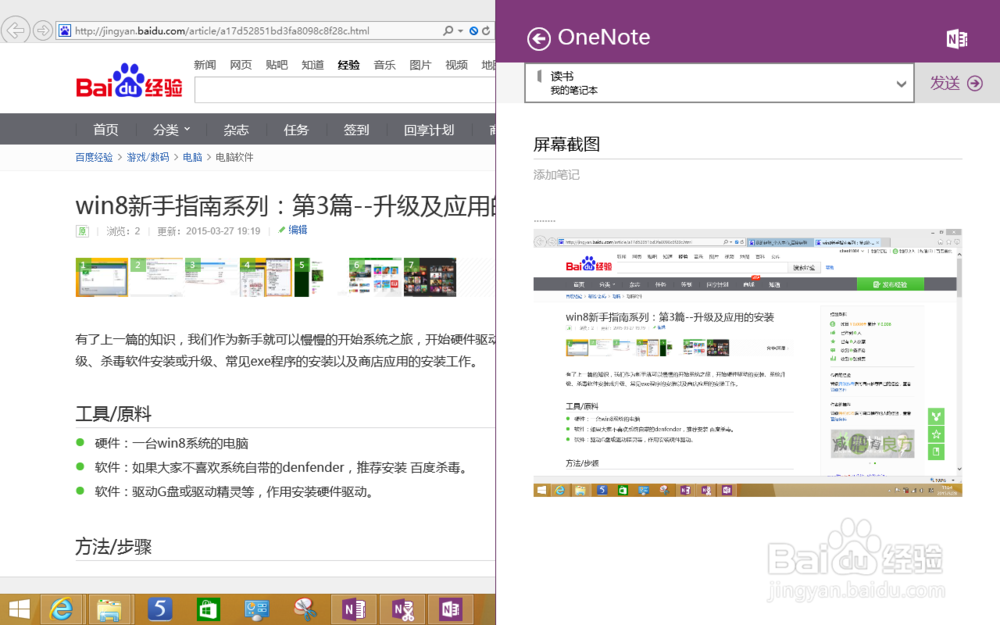Click the 方法/步骤 section heading
This screenshot has width=1000, height=625.
[113, 547]
